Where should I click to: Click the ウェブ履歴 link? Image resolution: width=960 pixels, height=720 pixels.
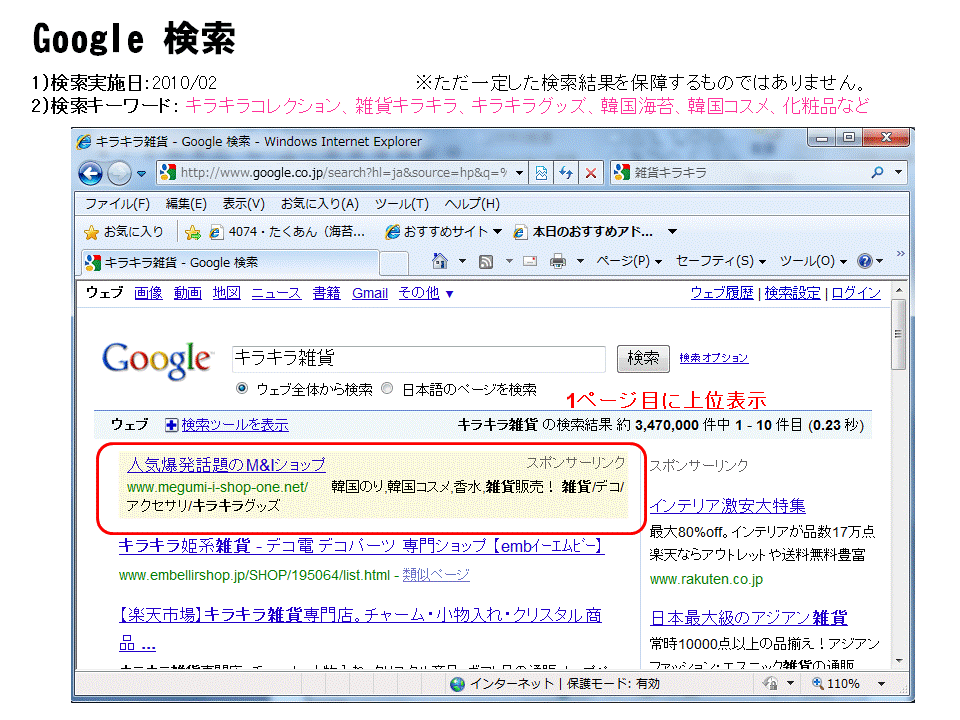[x=722, y=293]
